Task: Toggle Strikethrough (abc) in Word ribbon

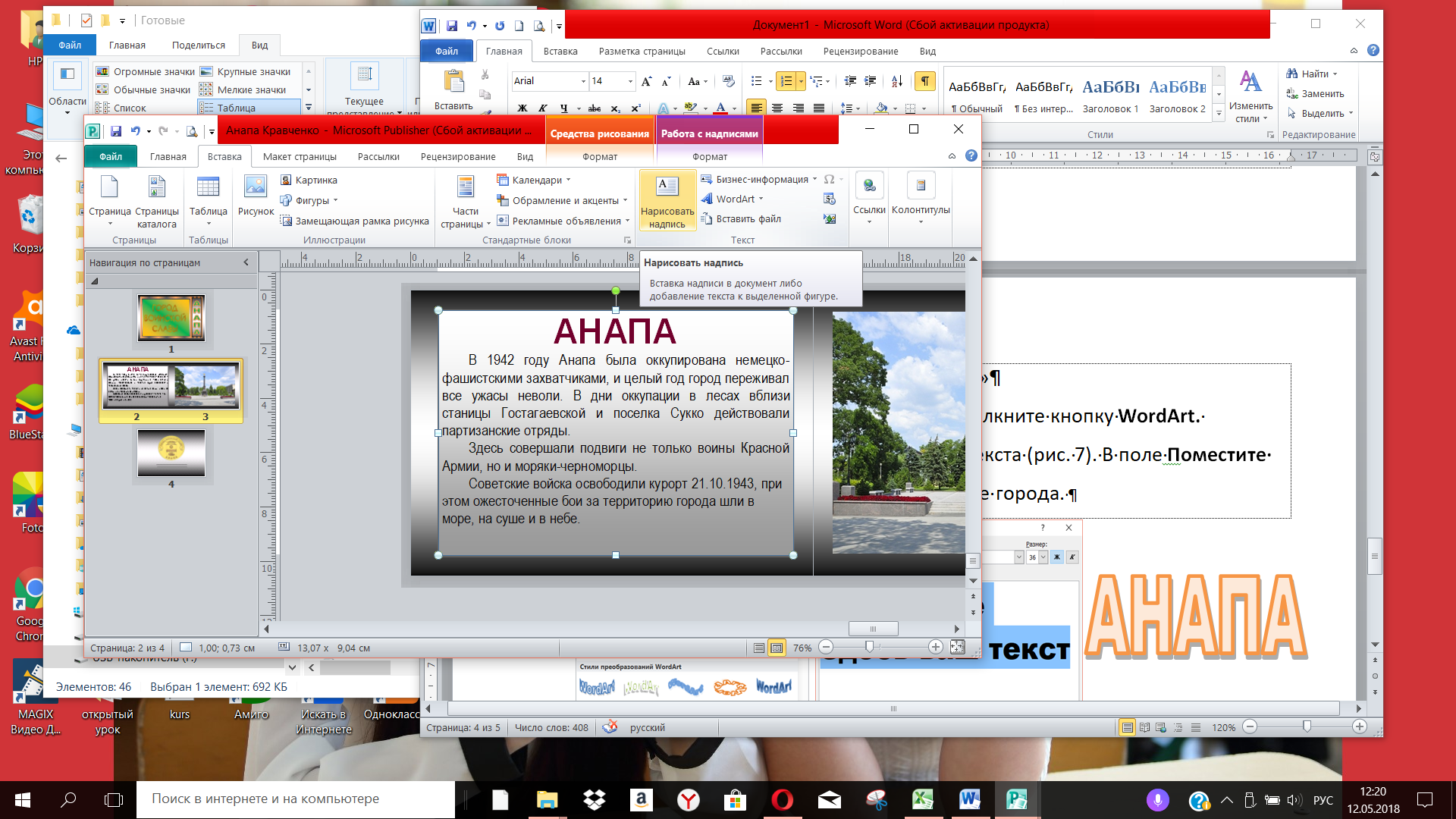Action: coord(595,108)
